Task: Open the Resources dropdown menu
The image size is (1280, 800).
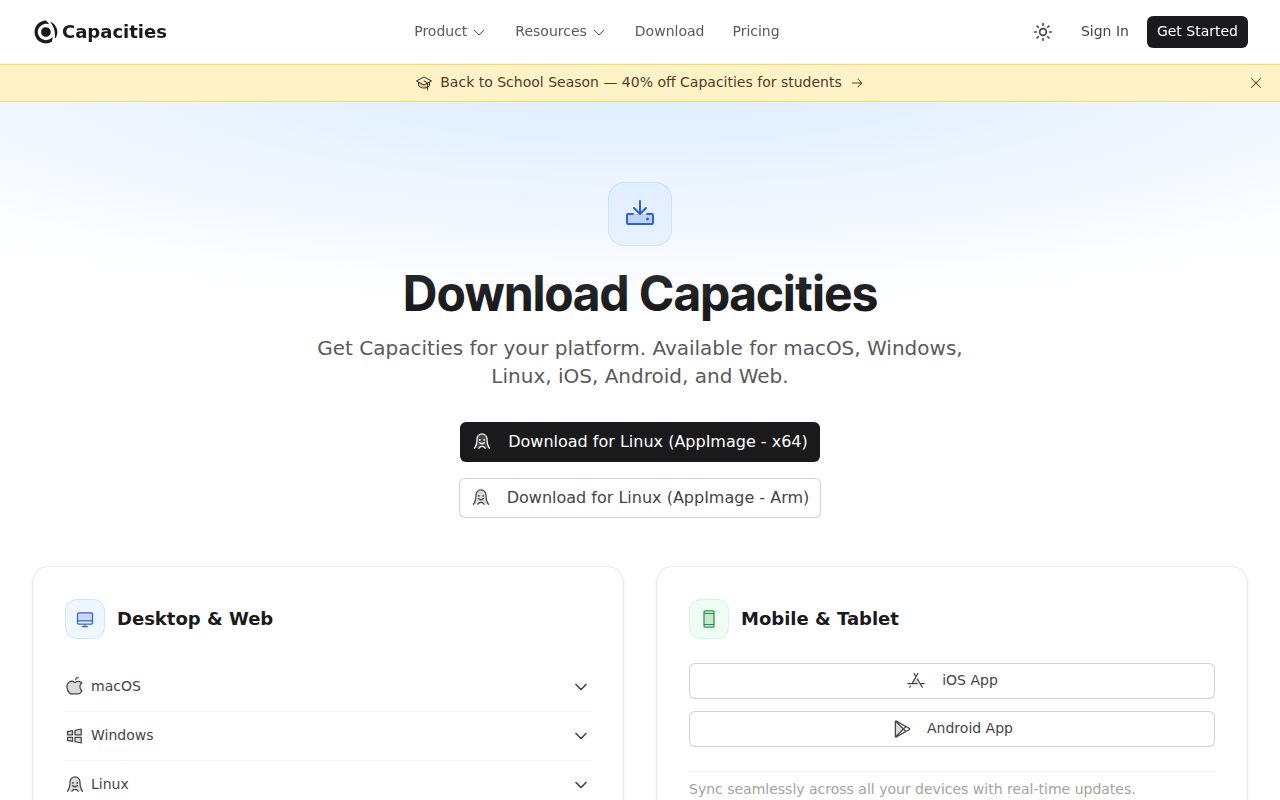Action: click(560, 32)
